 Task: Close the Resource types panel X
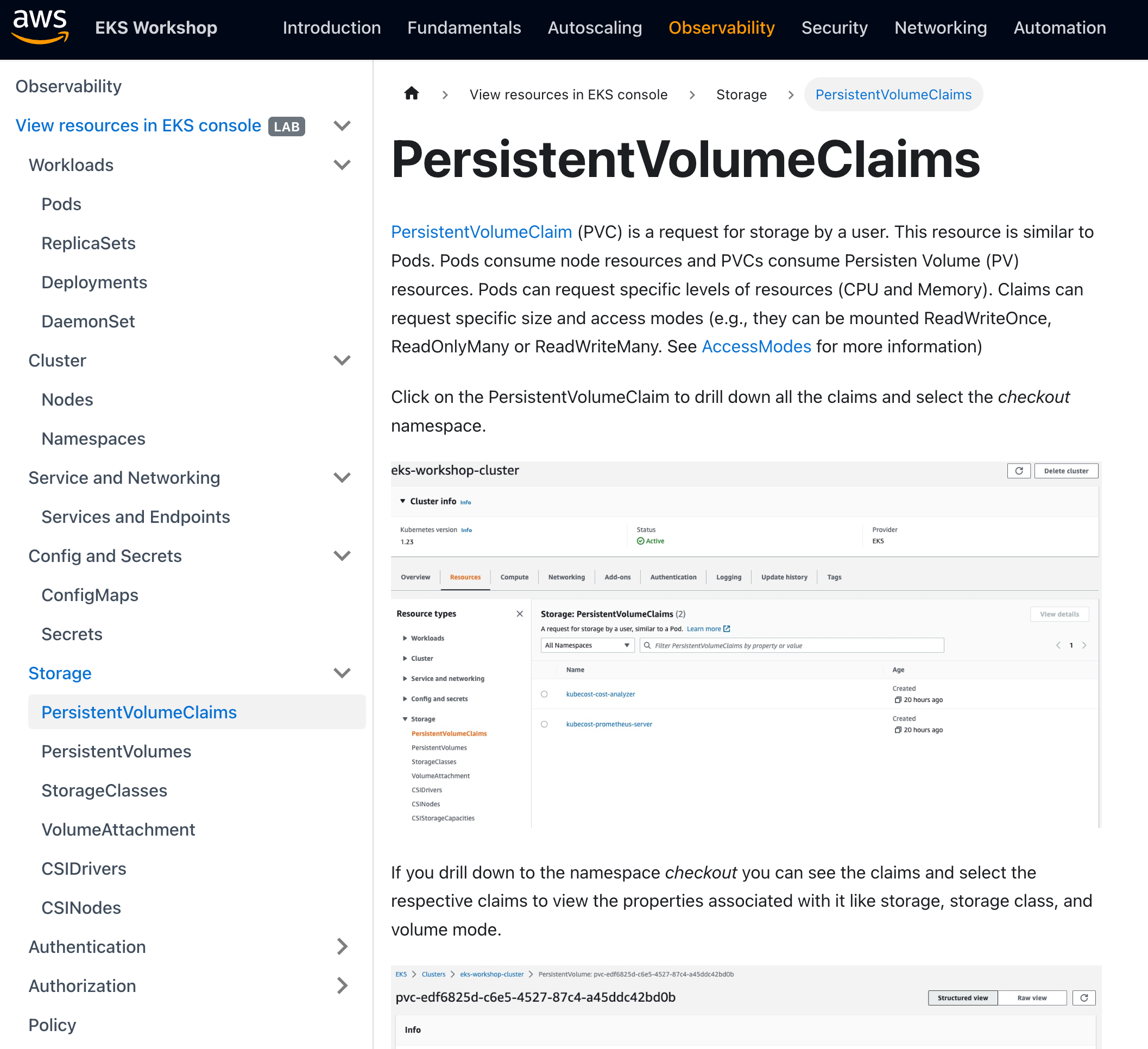click(519, 614)
